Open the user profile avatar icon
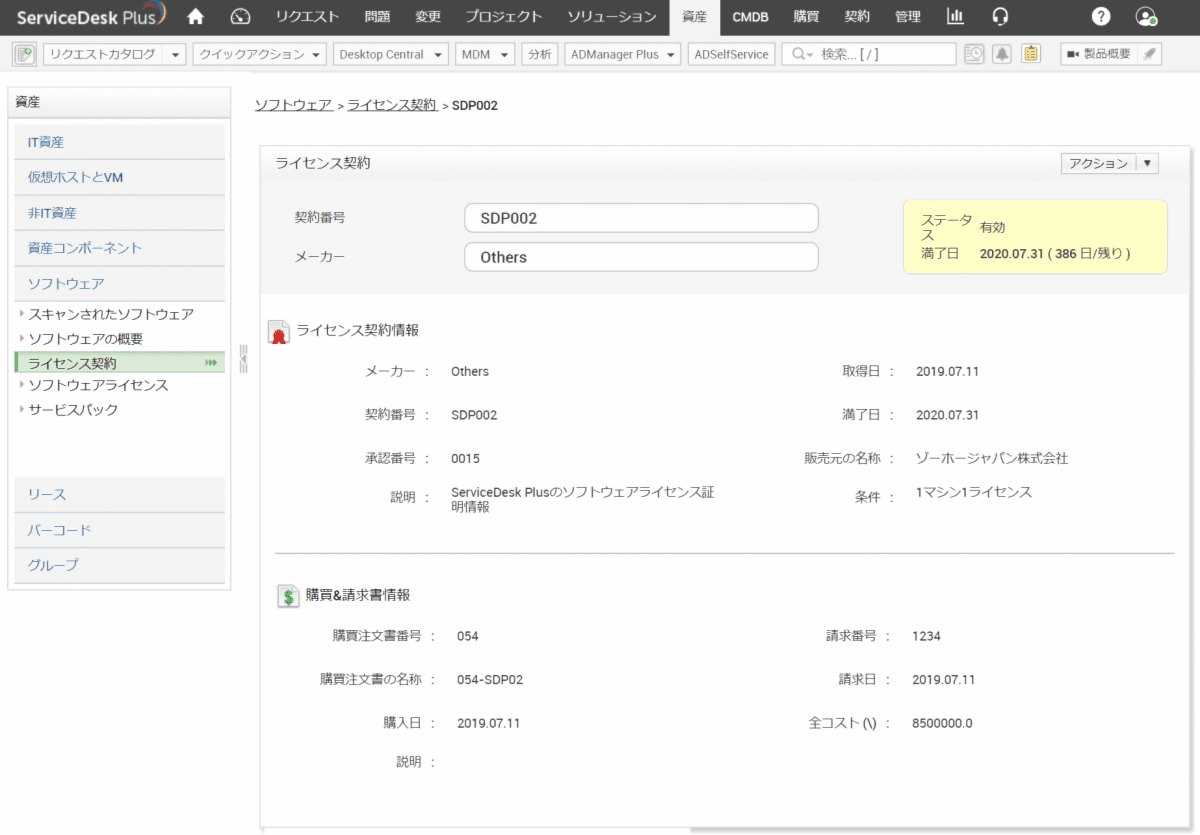The image size is (1200, 835). 1146,16
